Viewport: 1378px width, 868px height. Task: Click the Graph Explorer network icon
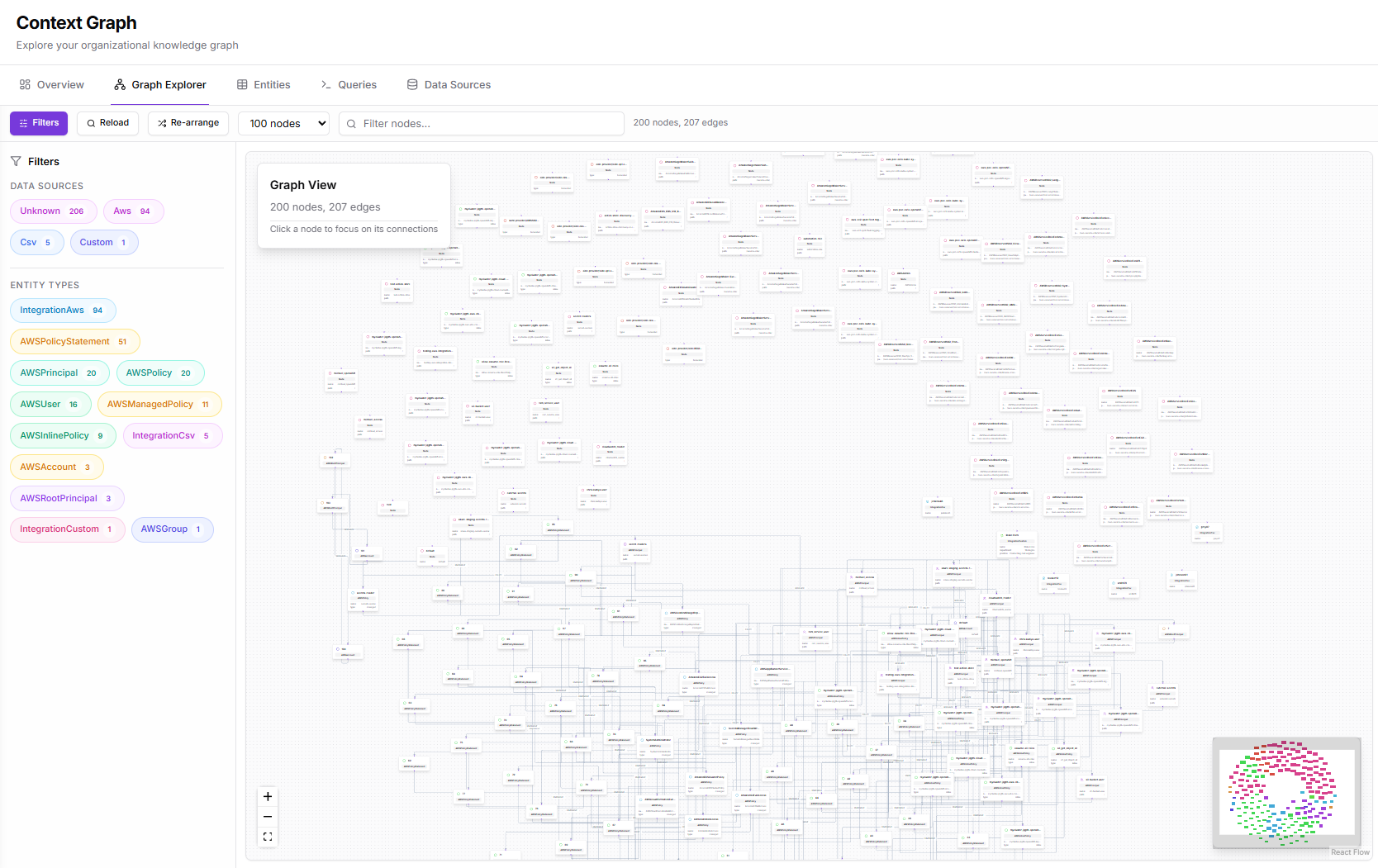(x=120, y=85)
